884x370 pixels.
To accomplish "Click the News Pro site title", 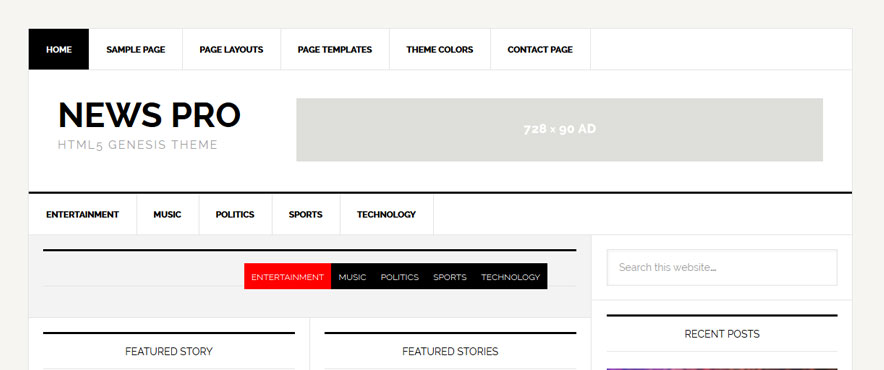I will coord(149,114).
